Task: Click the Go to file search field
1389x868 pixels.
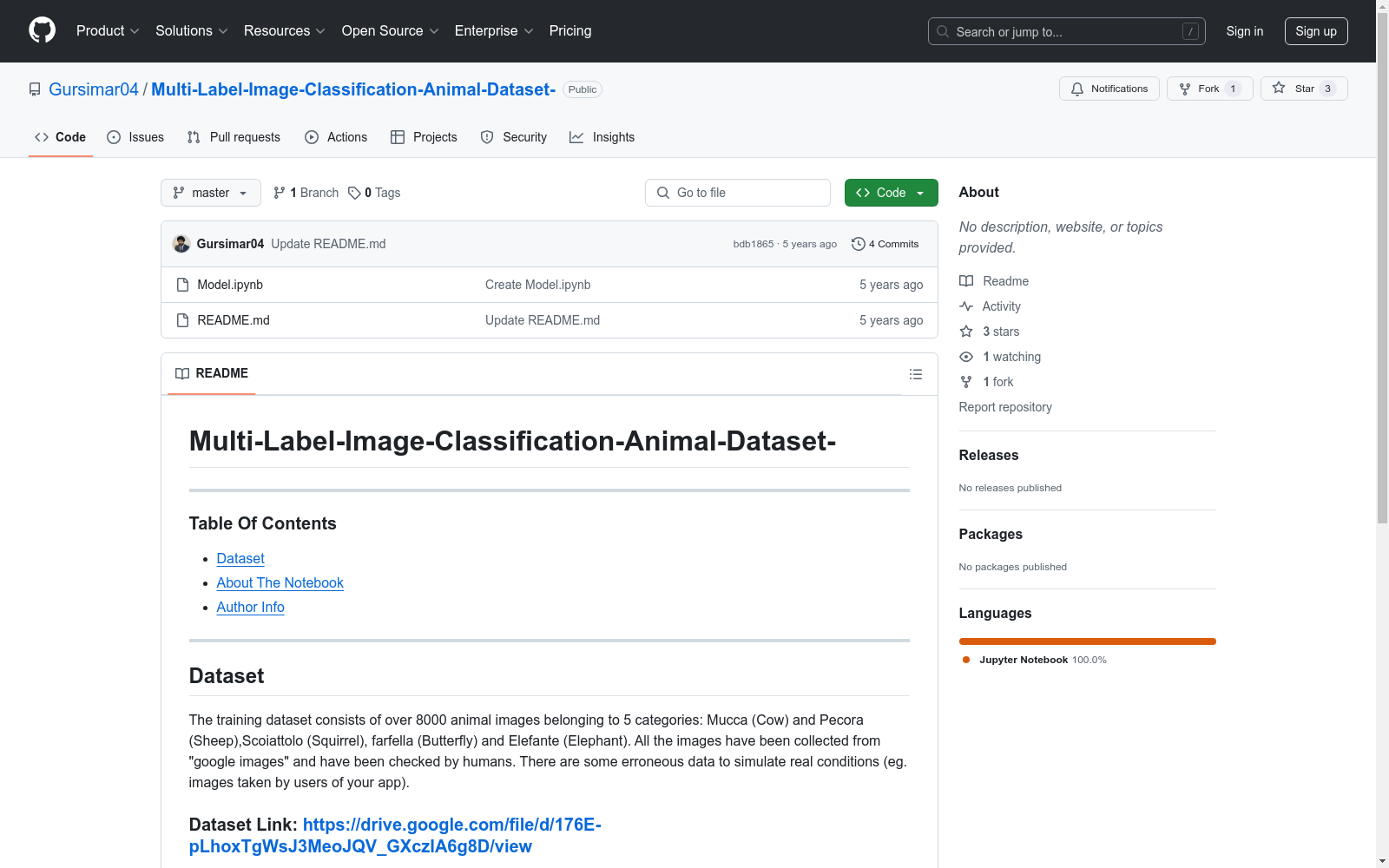Action: [x=738, y=193]
